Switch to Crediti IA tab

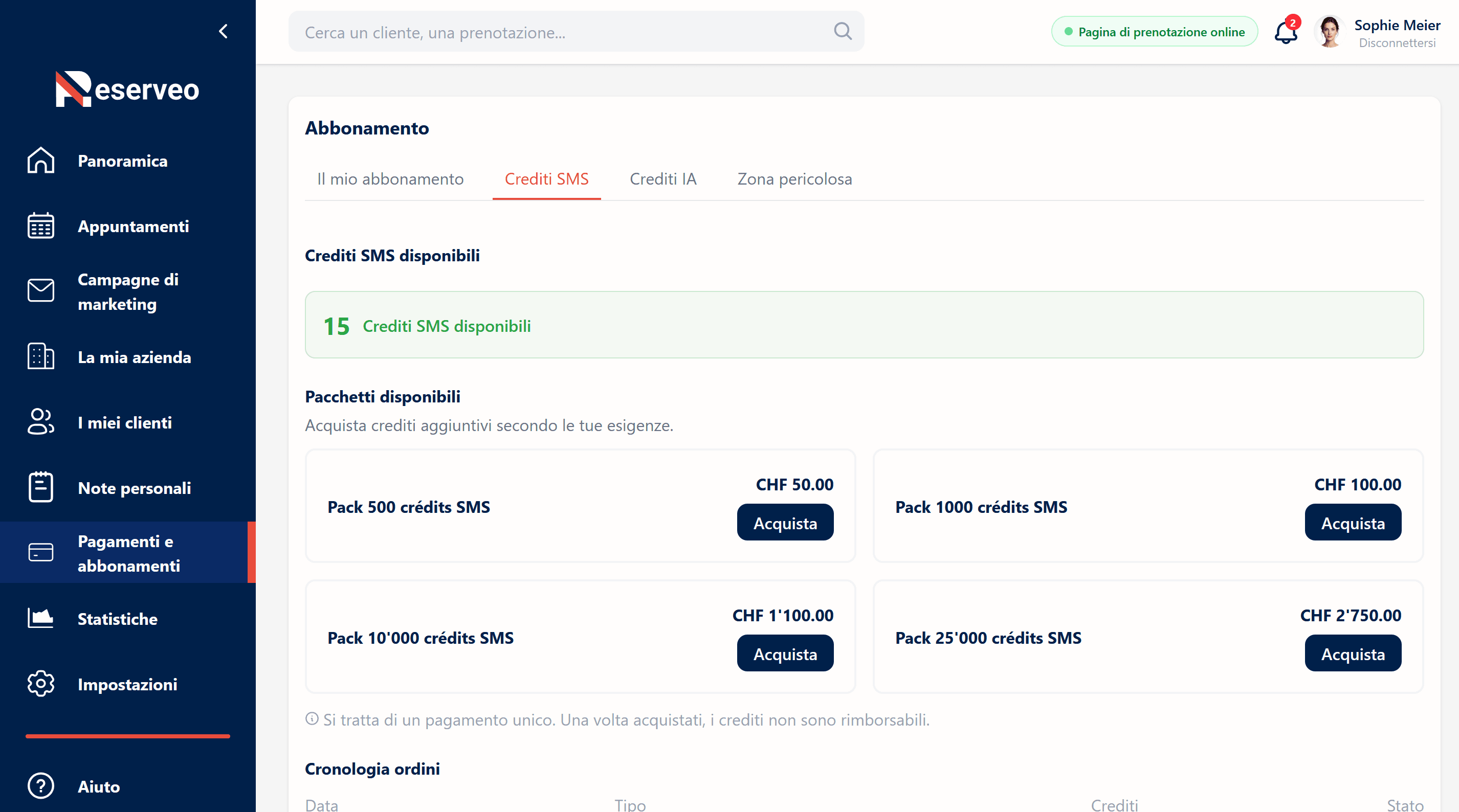662,179
